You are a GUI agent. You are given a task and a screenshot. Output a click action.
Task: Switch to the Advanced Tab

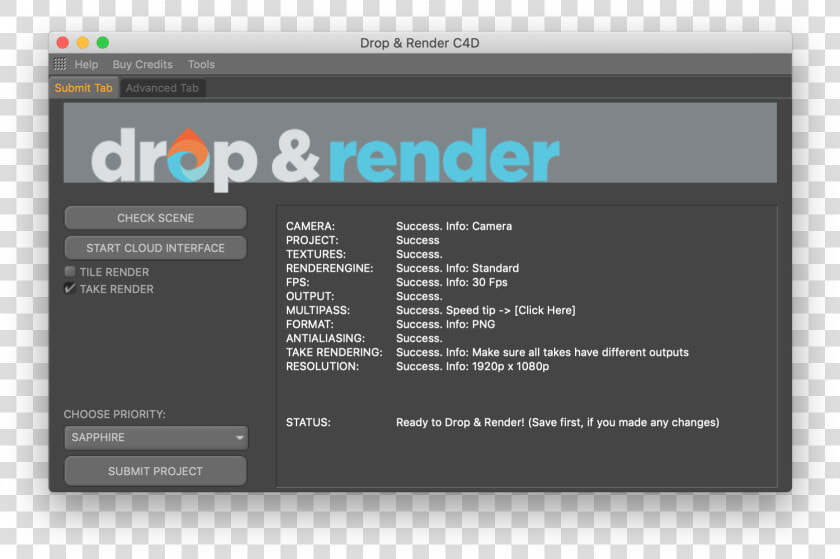(162, 88)
